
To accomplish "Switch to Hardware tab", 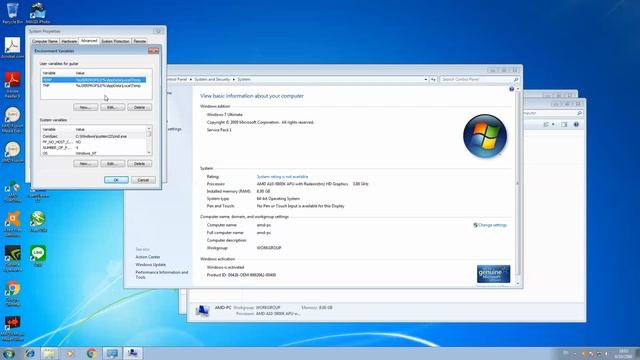I will tap(69, 41).
